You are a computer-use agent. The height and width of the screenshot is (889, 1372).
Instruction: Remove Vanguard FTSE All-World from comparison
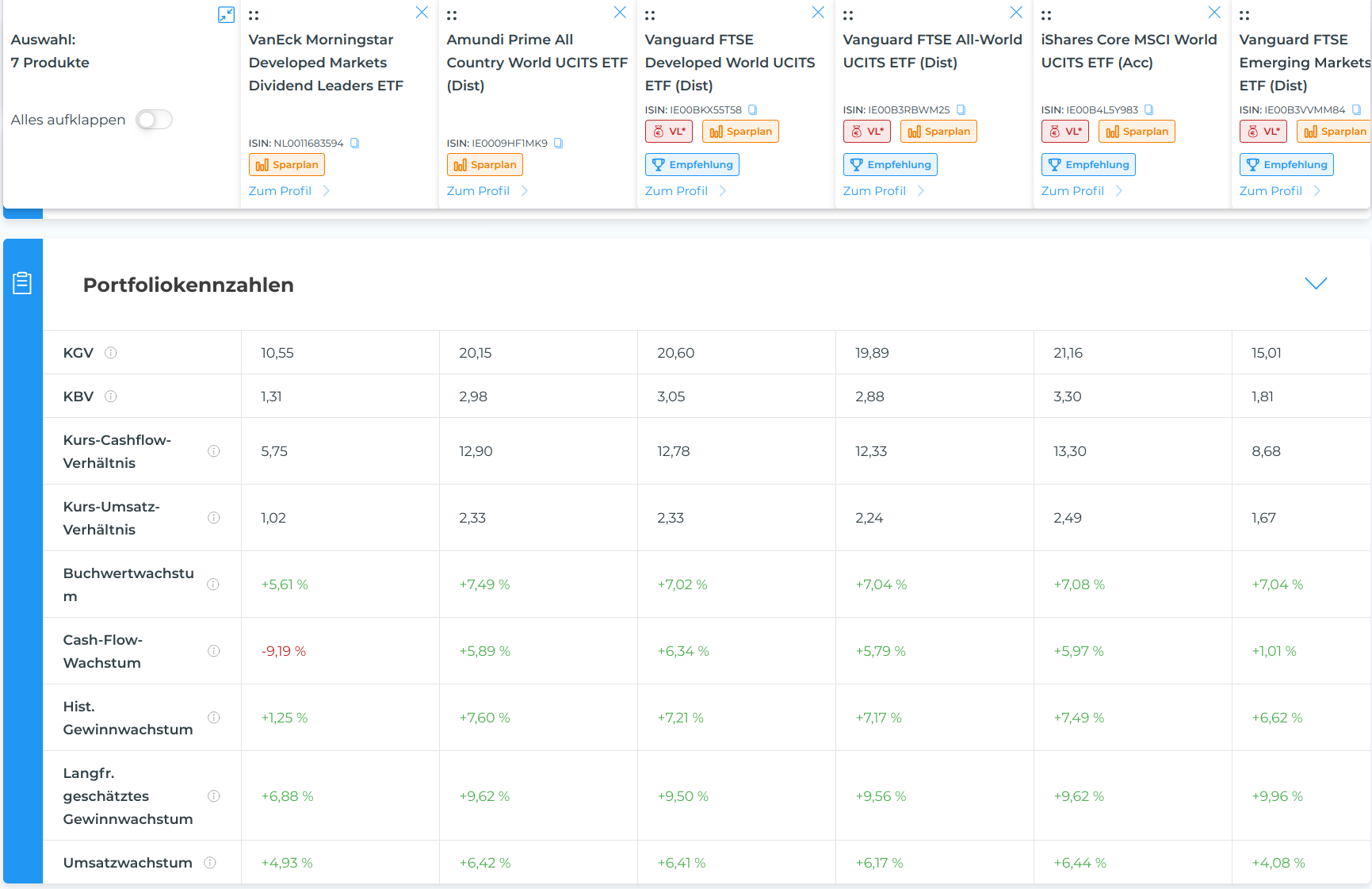(1016, 13)
